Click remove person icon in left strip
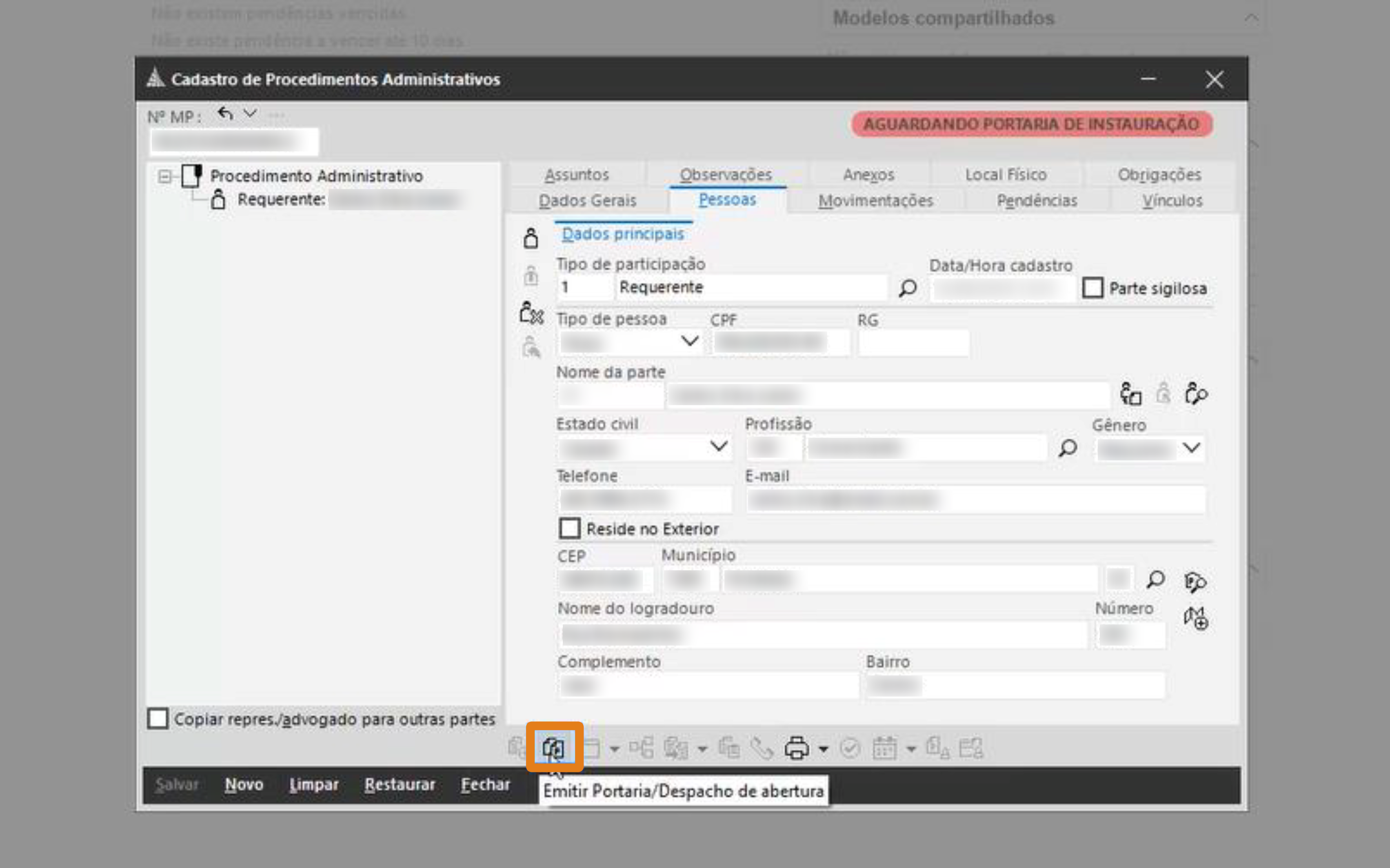Viewport: 1390px width, 868px height. click(x=531, y=313)
